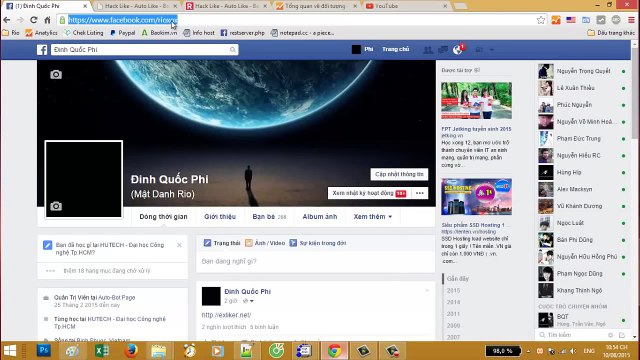The width and height of the screenshot is (640, 360).
Task: Open Photoshop from the taskbar
Action: [x=44, y=351]
